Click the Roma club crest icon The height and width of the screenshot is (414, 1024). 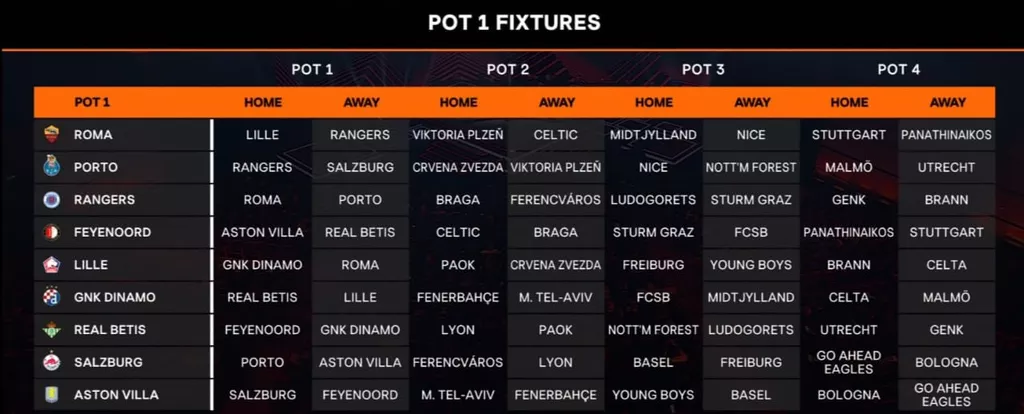[52, 135]
